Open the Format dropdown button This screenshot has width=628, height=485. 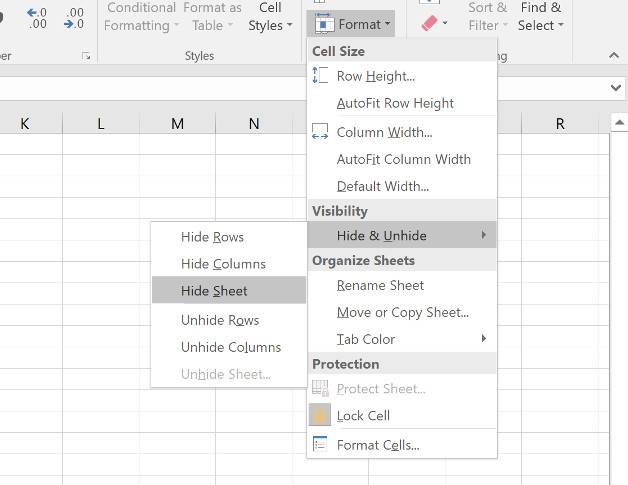(351, 24)
